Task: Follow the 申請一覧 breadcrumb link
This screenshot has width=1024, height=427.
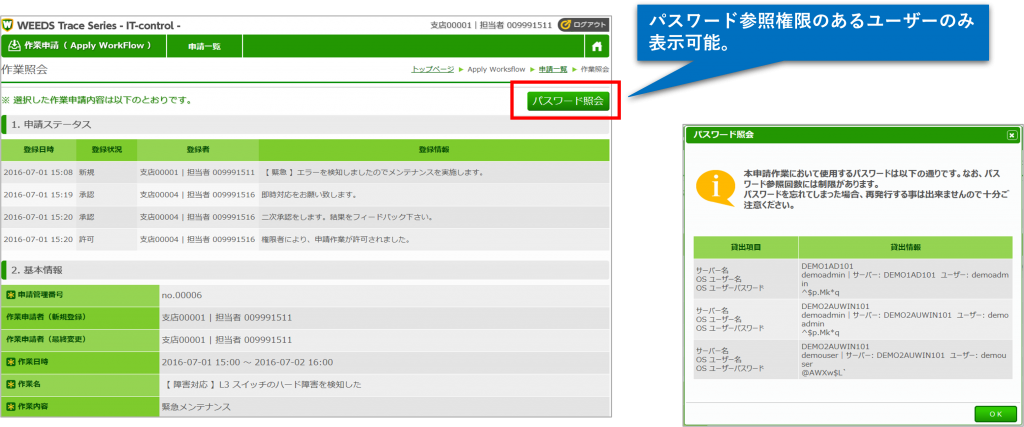Action: [x=553, y=69]
